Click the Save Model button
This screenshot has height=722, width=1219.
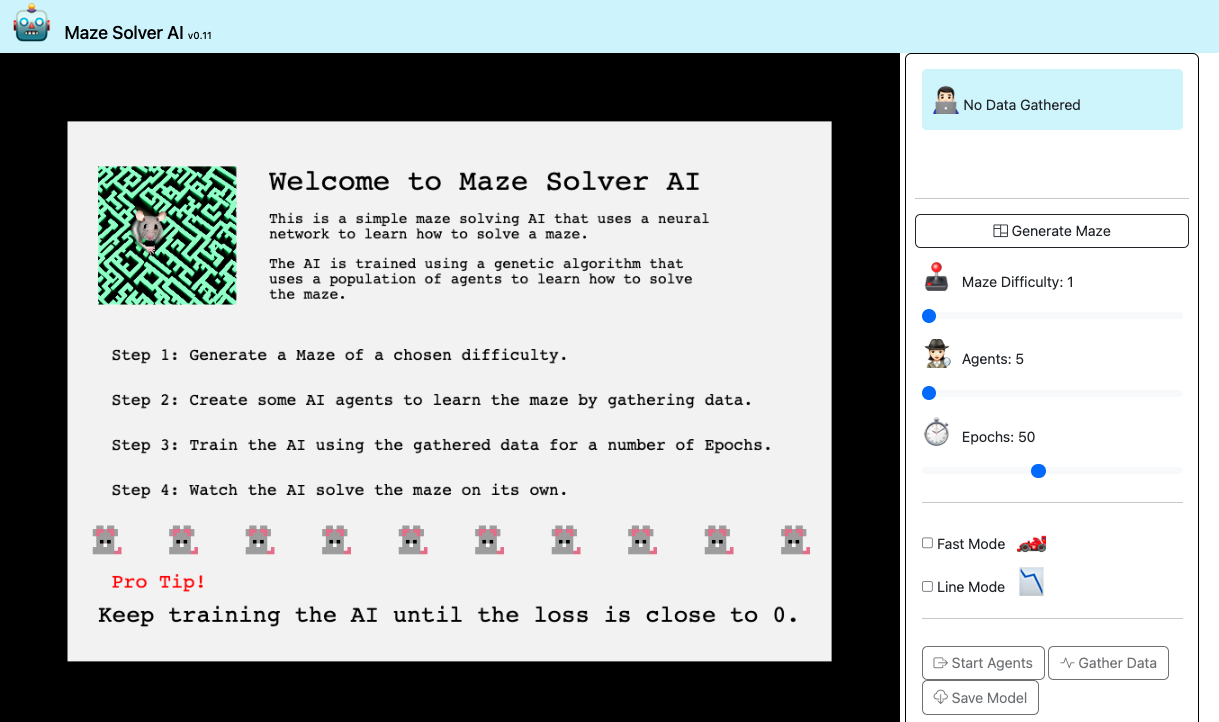[980, 697]
